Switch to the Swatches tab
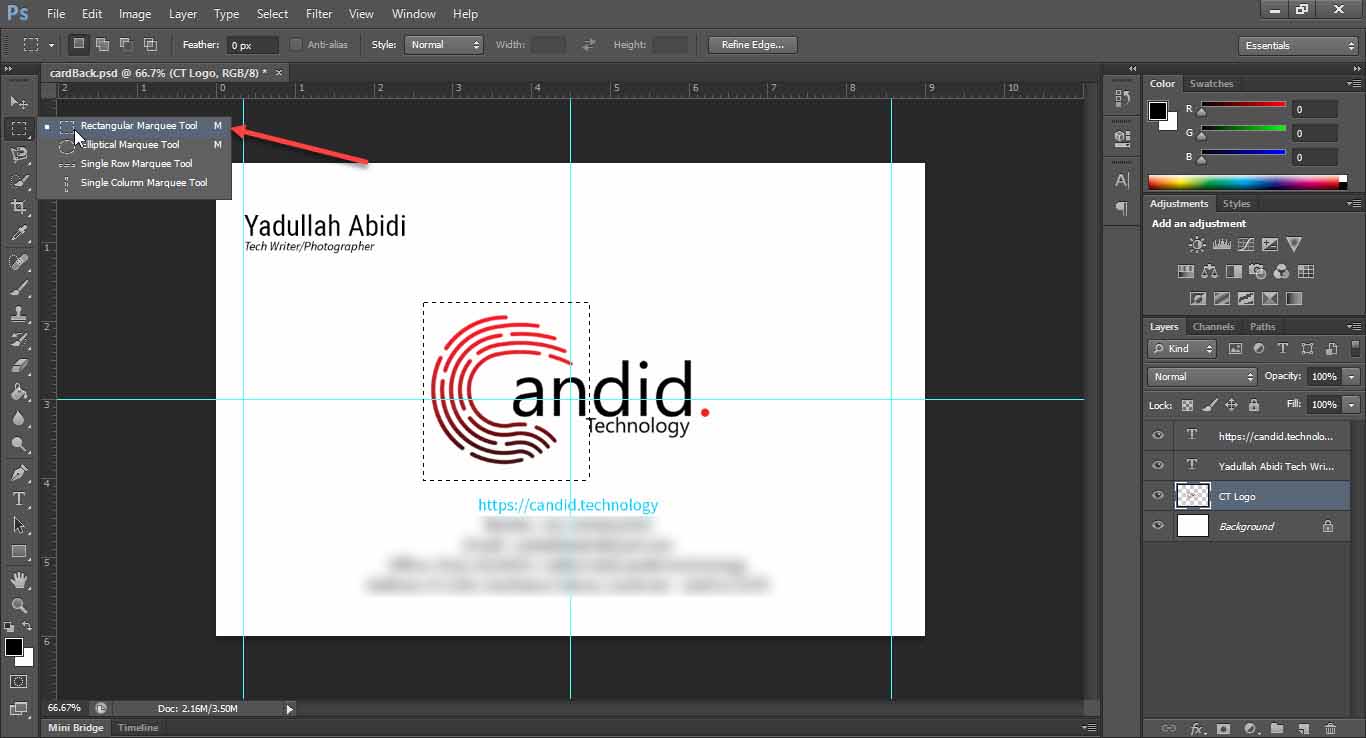 (1211, 84)
